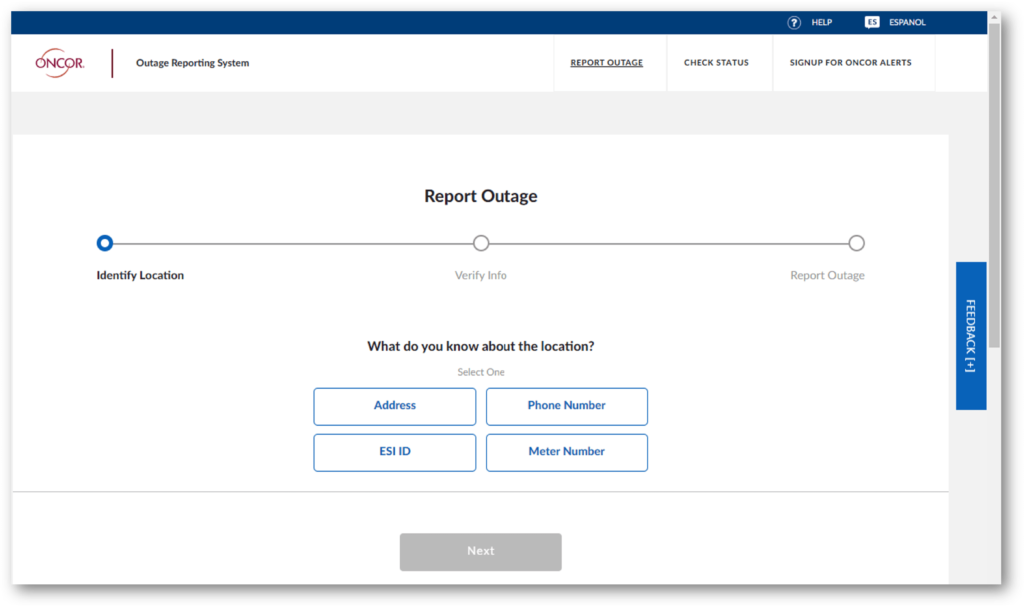Click the vertical page scrollbar
This screenshot has width=1024, height=607.
pos(993,200)
